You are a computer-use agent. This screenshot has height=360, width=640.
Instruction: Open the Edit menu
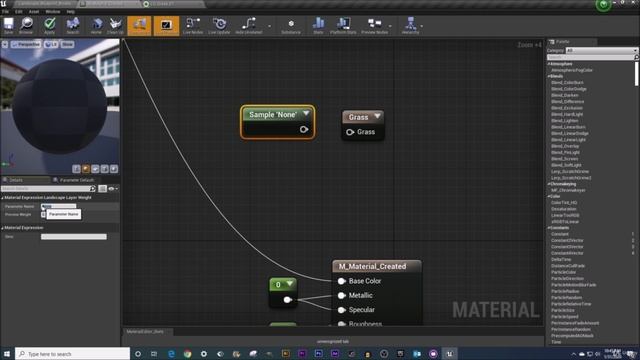tap(19, 11)
